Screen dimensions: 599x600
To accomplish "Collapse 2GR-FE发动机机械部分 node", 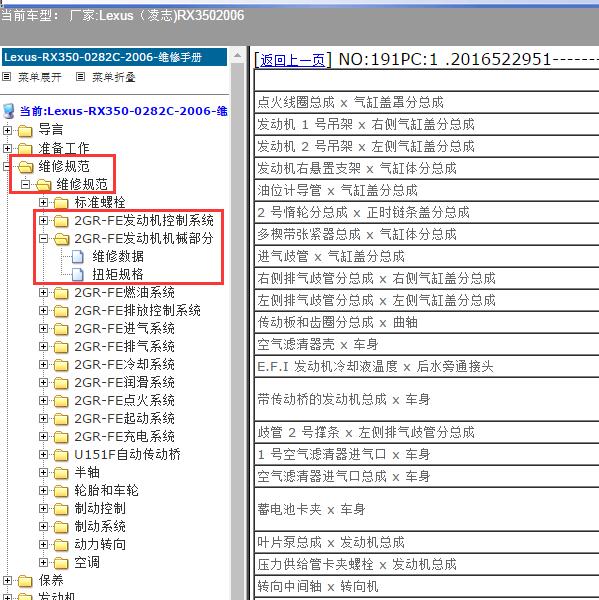I will click(x=44, y=238).
